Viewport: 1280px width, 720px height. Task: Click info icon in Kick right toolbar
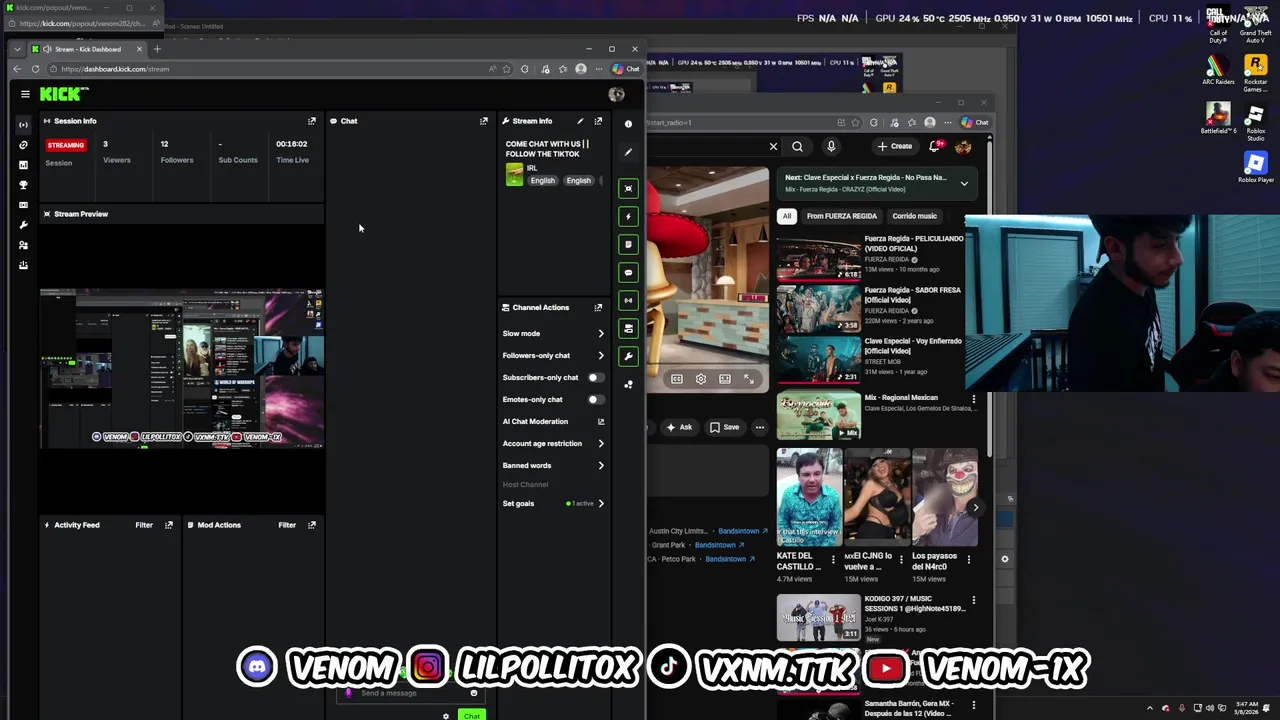pos(628,124)
